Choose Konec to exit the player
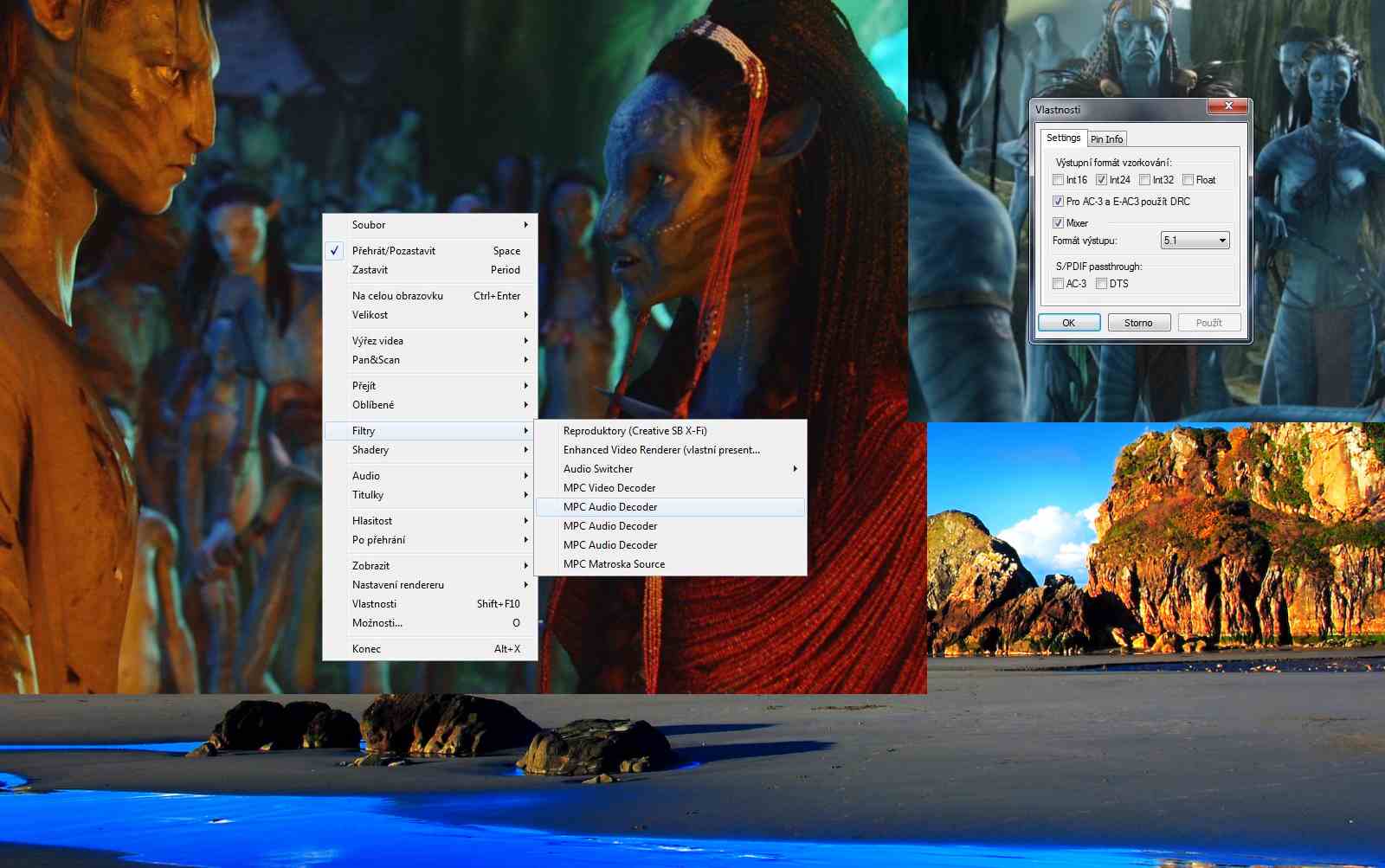Viewport: 1385px width, 868px height. point(430,649)
